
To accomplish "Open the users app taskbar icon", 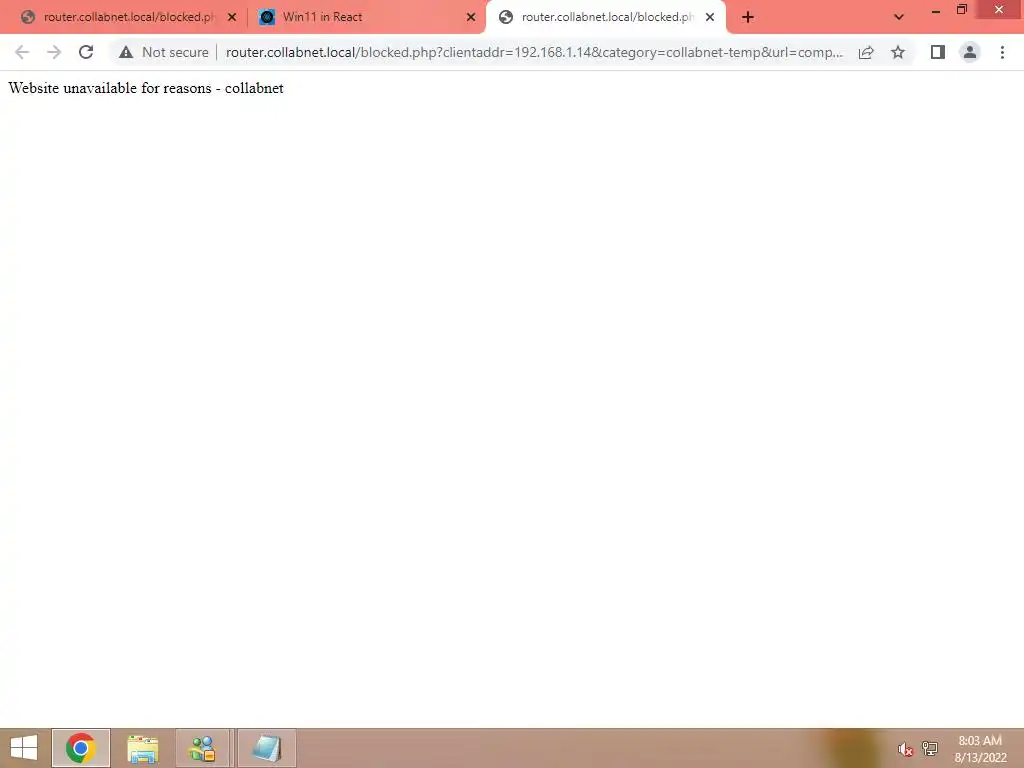I will [202, 748].
